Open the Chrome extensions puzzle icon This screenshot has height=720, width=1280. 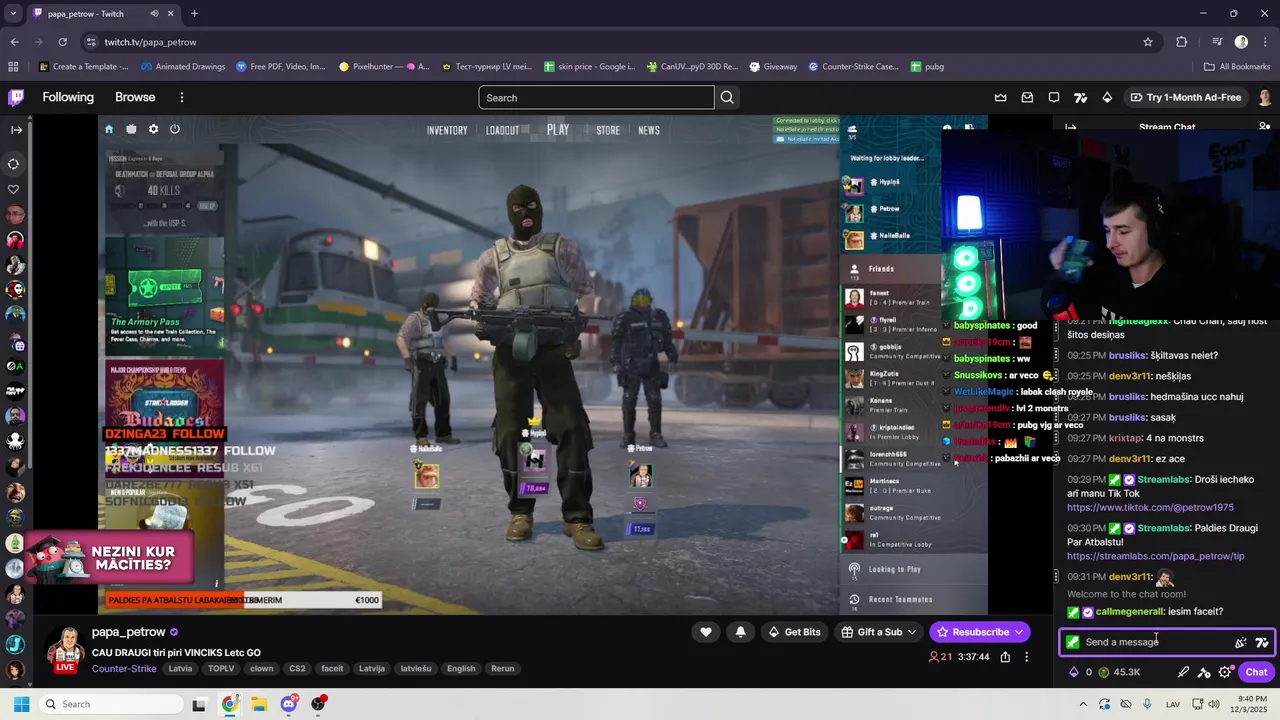tap(1182, 42)
